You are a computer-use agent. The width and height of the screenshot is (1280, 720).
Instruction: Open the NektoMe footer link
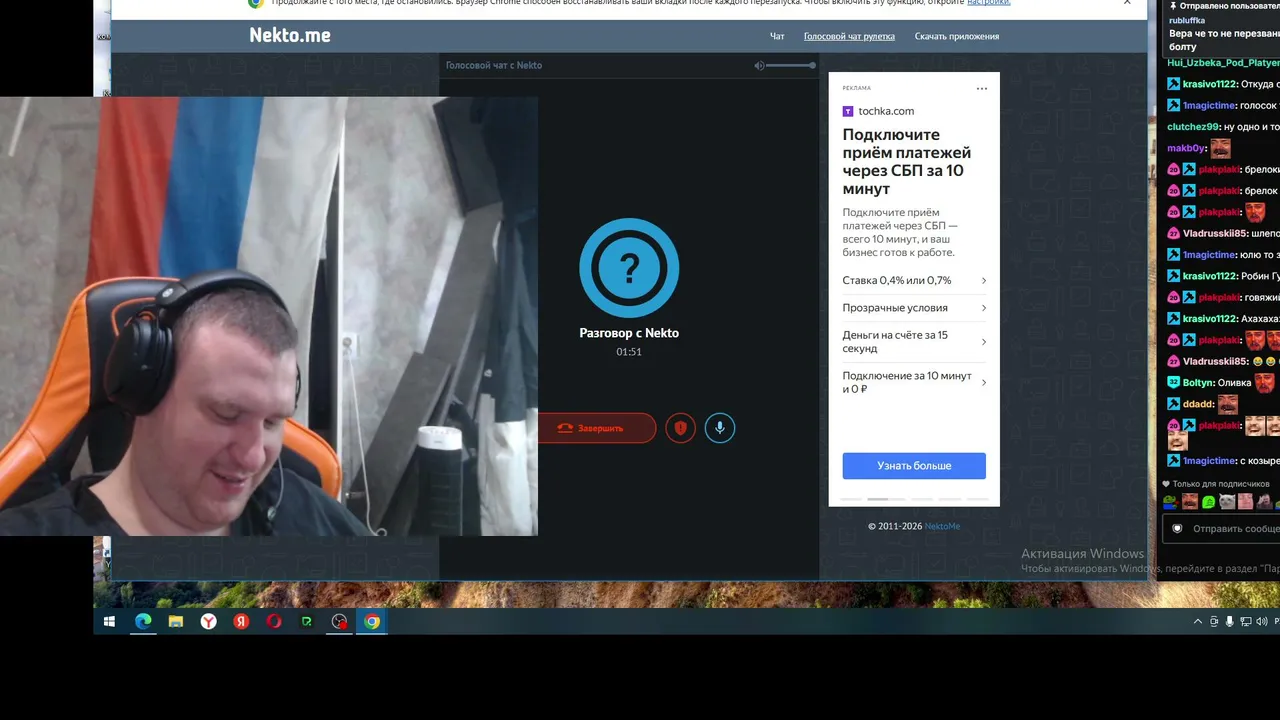click(942, 526)
